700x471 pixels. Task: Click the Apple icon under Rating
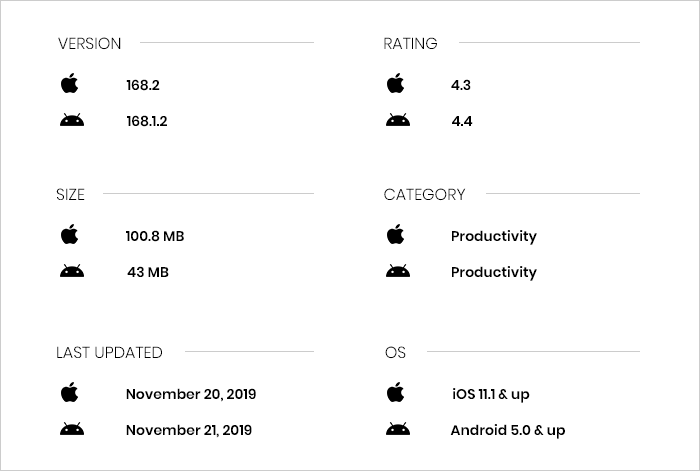[x=396, y=84]
